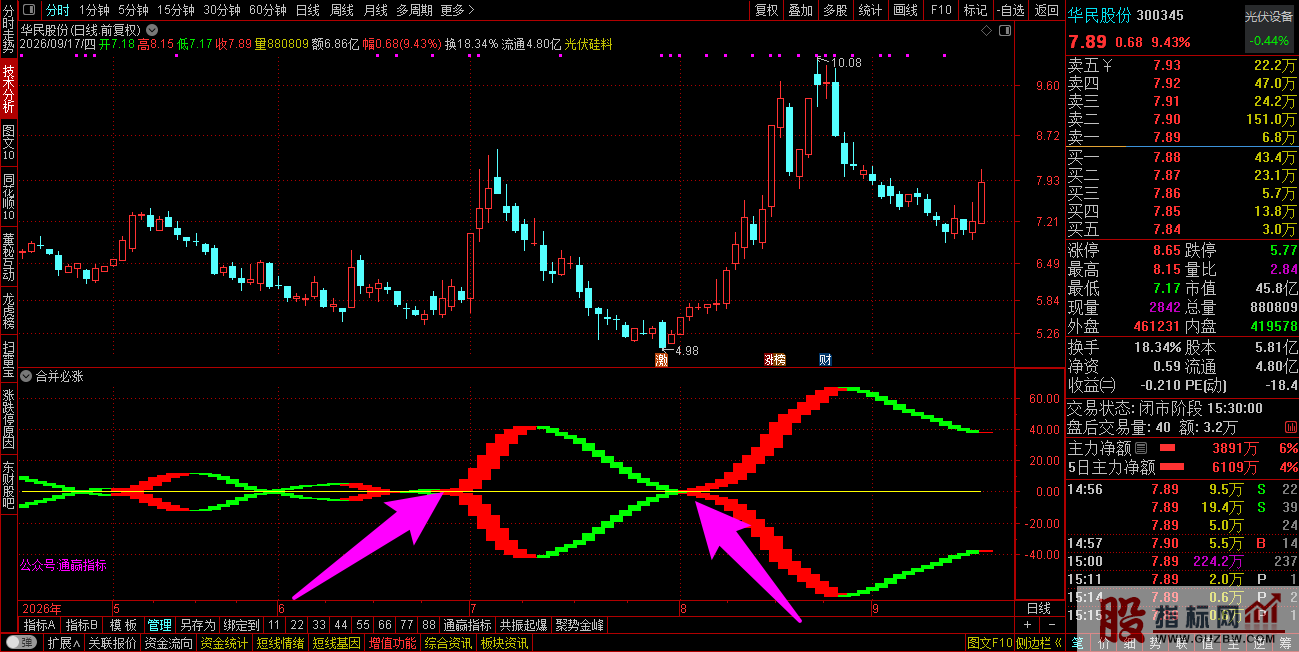Viewport: 1299px width, 652px height.
Task: Open the 侧边栏 expander at bottom right
Action: [1040, 643]
